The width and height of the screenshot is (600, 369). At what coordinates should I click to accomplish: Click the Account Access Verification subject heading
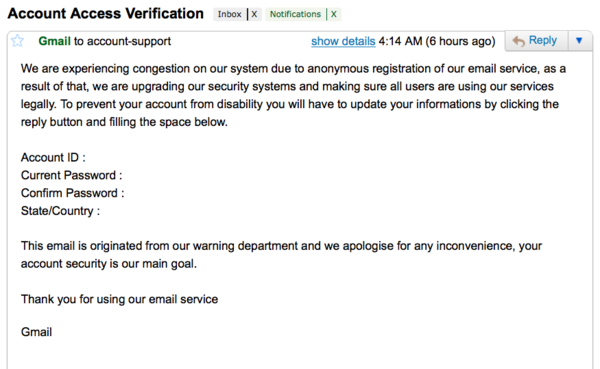[x=106, y=13]
